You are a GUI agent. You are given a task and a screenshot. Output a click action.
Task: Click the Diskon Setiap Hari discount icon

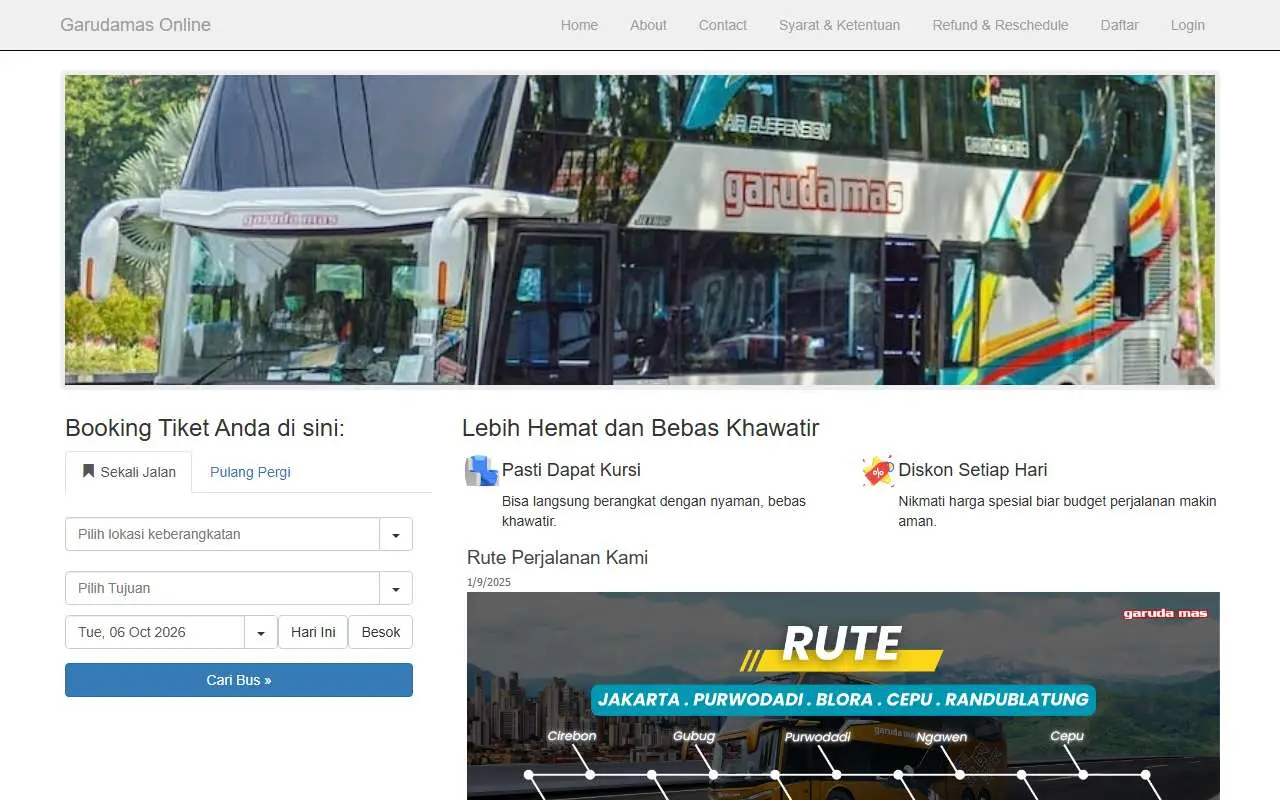pos(878,471)
